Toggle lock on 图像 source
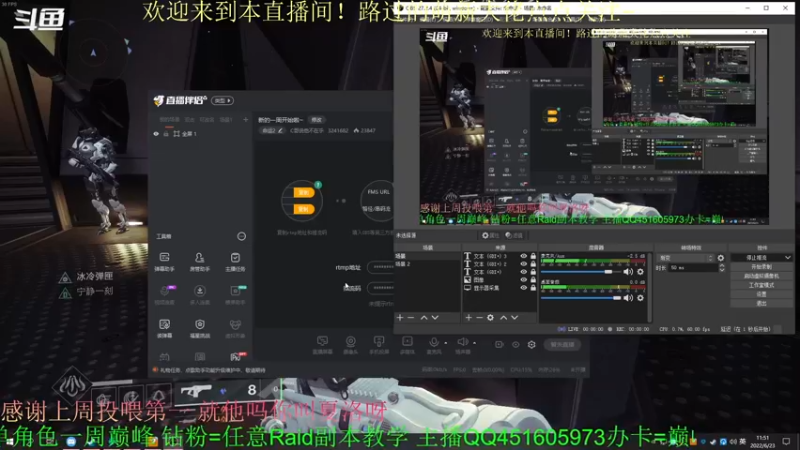800x450 pixels. 533,280
